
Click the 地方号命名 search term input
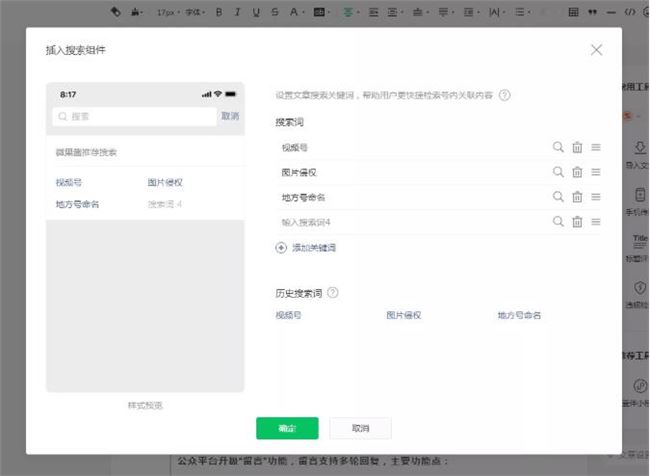pyautogui.click(x=412, y=197)
